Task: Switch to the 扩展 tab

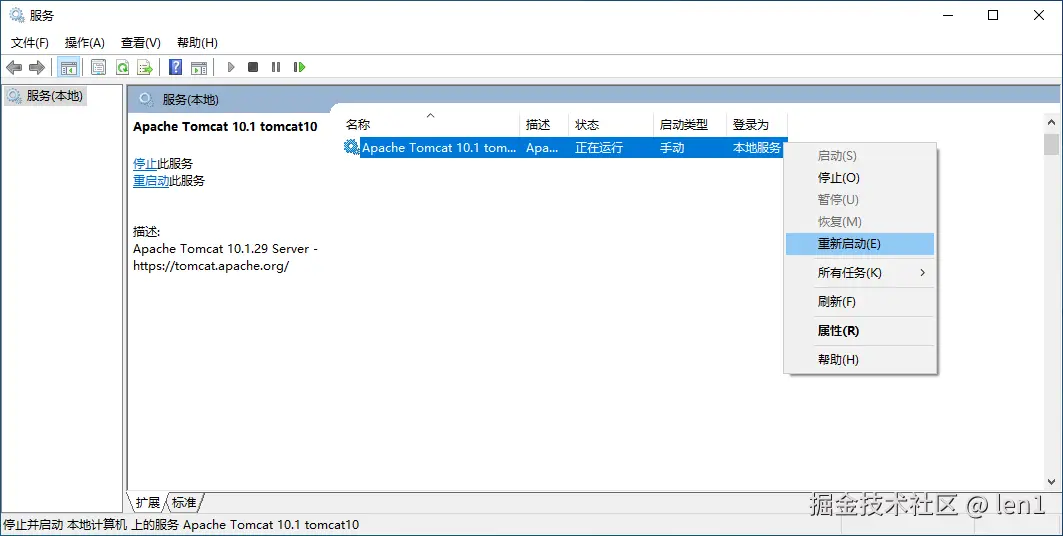Action: (x=147, y=502)
